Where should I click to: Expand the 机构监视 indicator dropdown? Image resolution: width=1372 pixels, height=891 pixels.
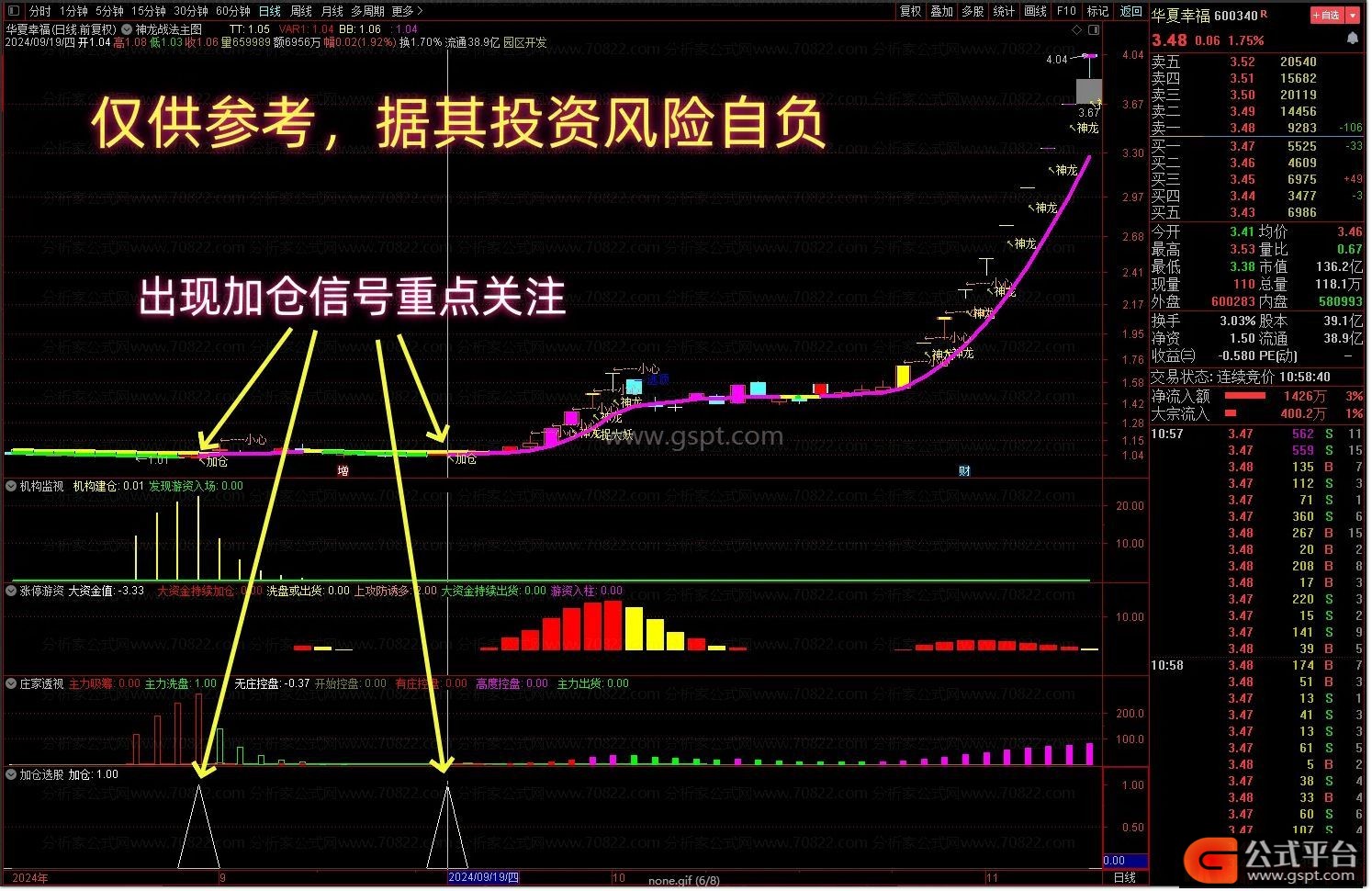12,486
